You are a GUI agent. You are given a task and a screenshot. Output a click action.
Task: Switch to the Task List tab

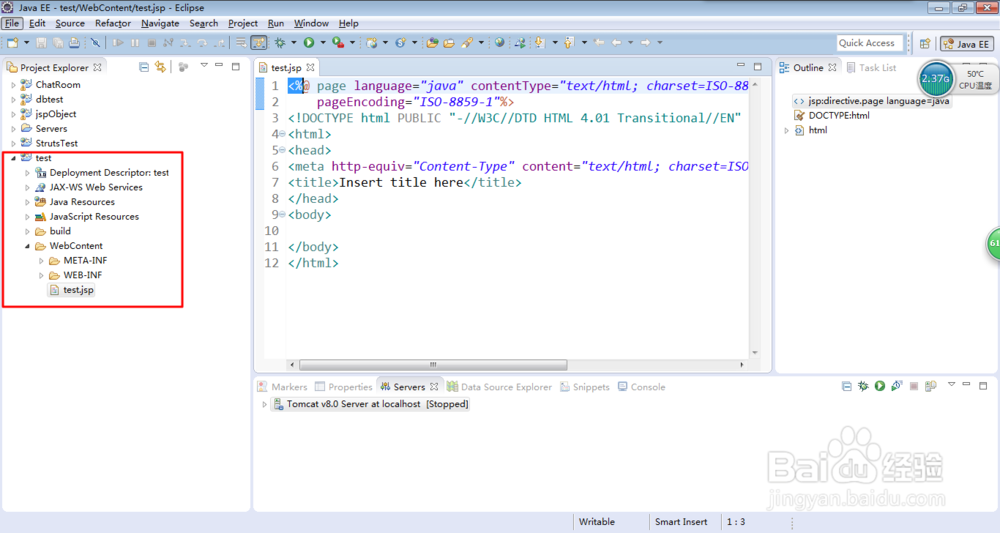pos(871,68)
